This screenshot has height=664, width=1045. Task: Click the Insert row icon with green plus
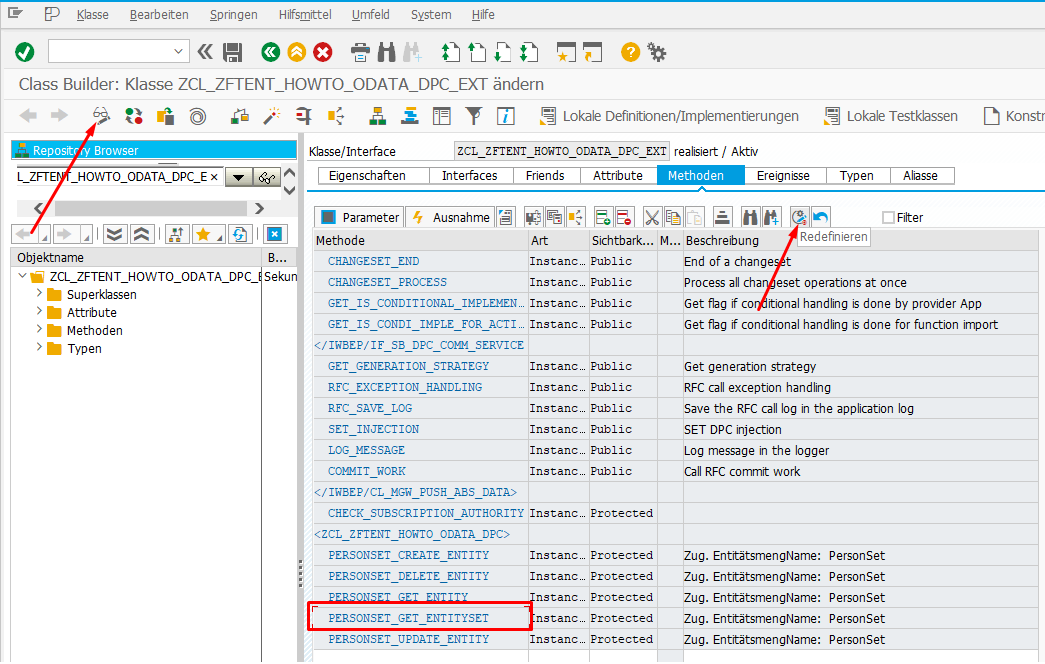[x=603, y=217]
